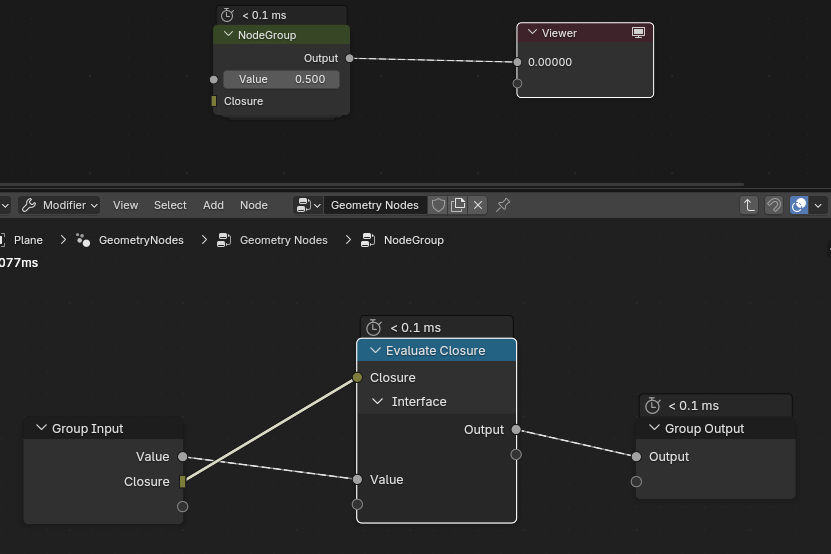Click the Viewer empty extension socket

coord(517,83)
